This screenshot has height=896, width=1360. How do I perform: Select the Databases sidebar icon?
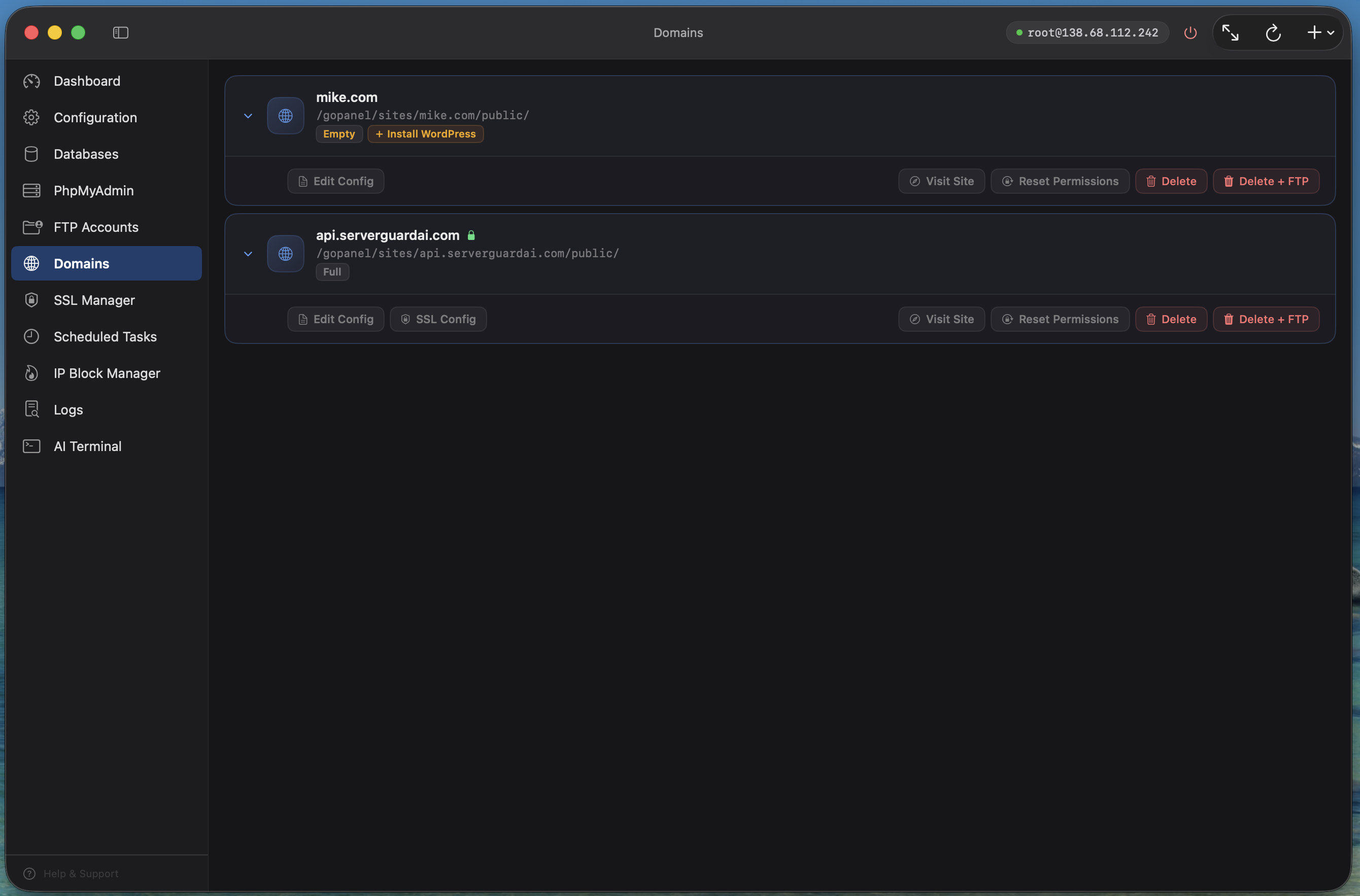tap(31, 154)
